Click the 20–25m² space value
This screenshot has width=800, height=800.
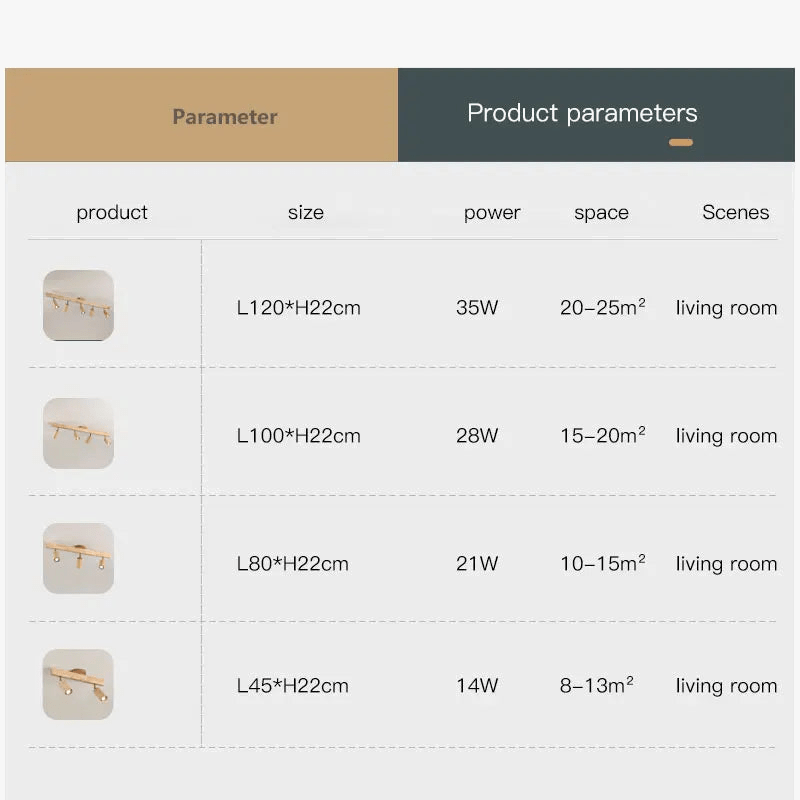[602, 307]
